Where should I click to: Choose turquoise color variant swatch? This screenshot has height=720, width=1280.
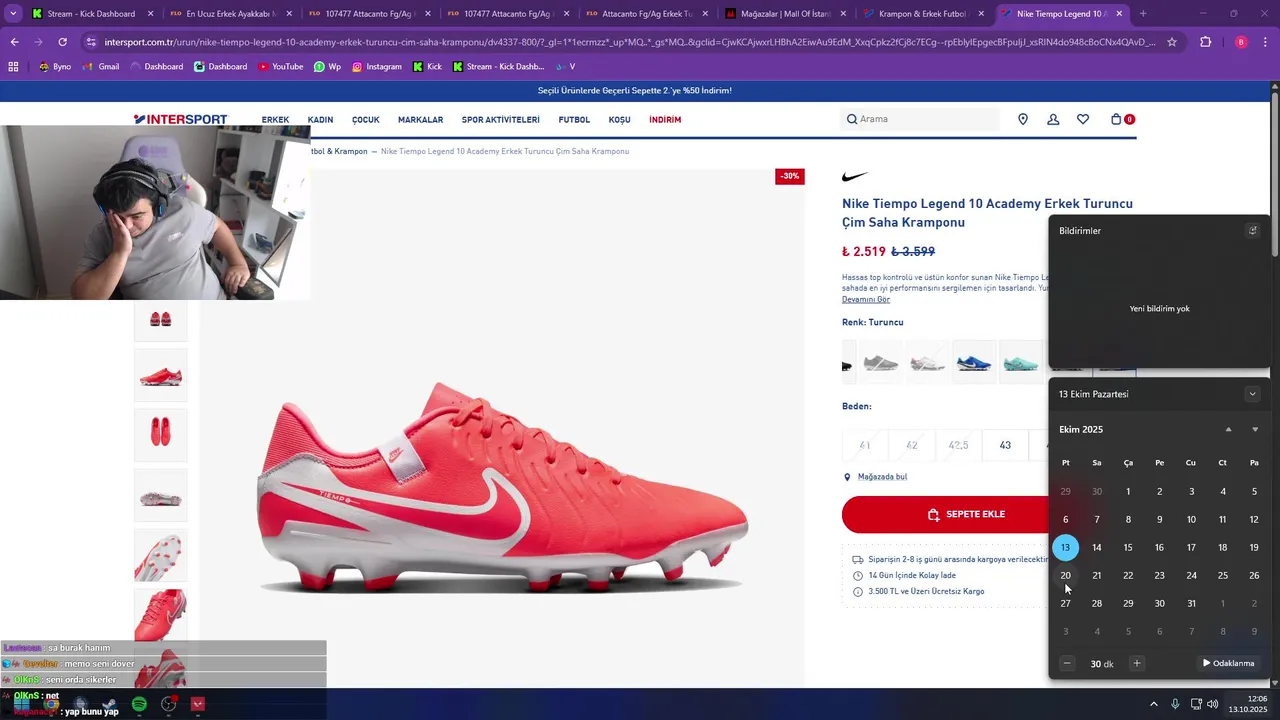(1020, 362)
